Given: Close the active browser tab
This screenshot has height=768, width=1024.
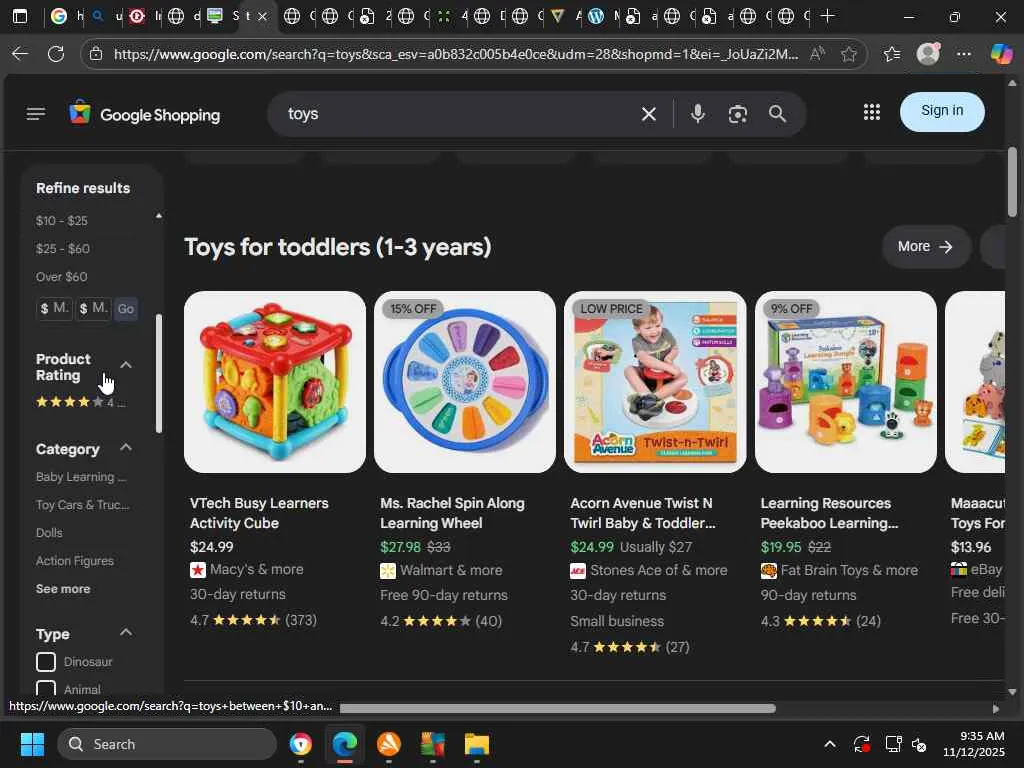Looking at the screenshot, I should [x=263, y=16].
